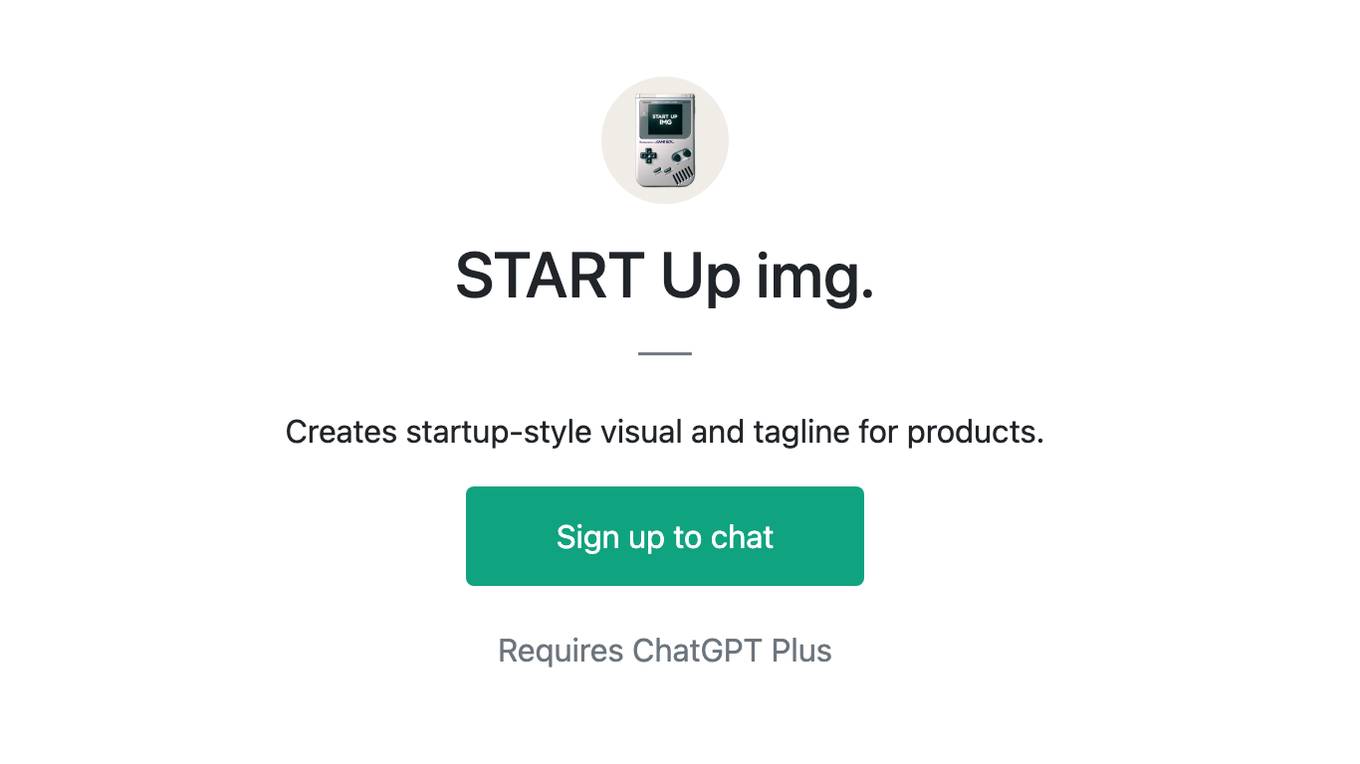Viewport: 1360px width, 764px height.
Task: Click the Game Boy avatar icon
Action: pyautogui.click(x=665, y=140)
